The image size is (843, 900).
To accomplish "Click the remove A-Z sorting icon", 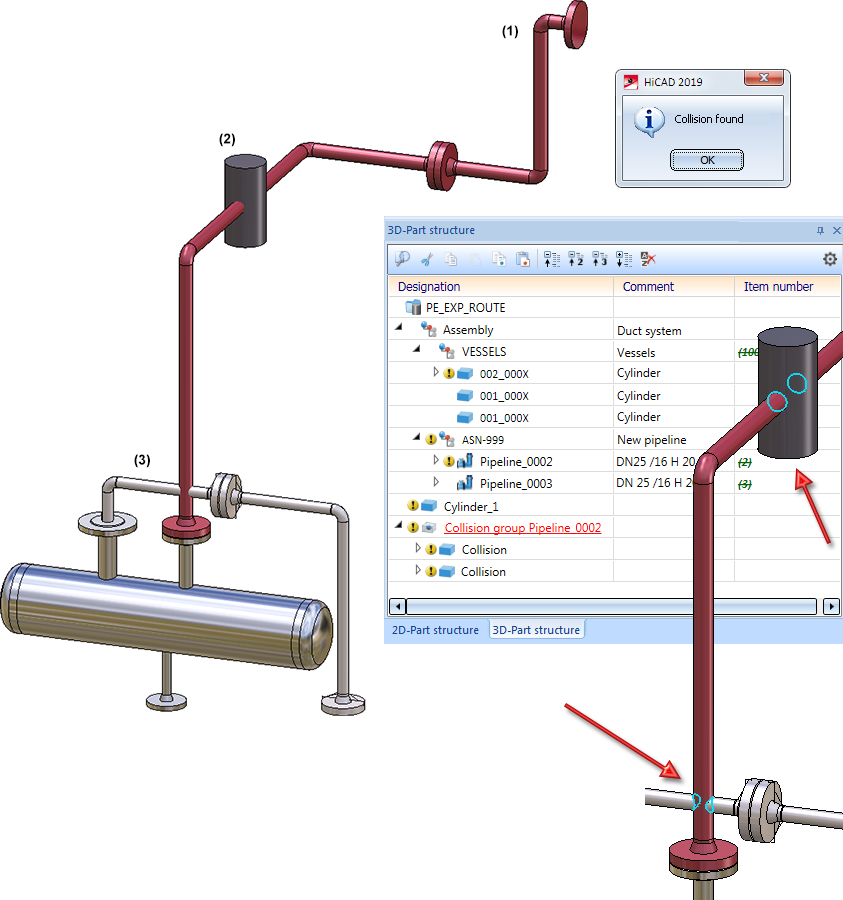I will coord(648,259).
